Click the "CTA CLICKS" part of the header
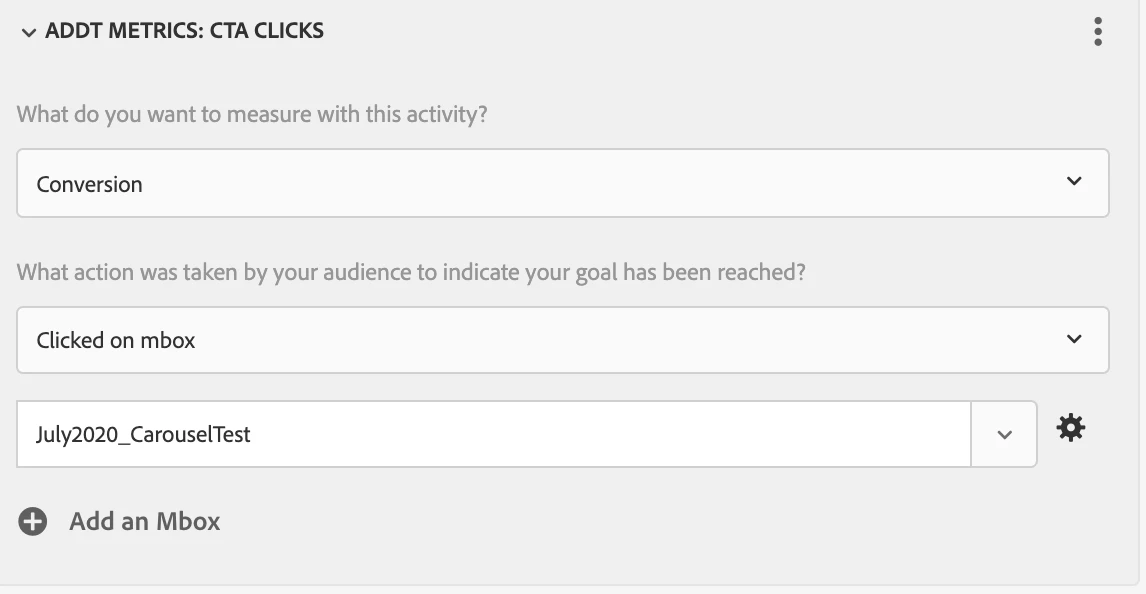 [x=266, y=31]
